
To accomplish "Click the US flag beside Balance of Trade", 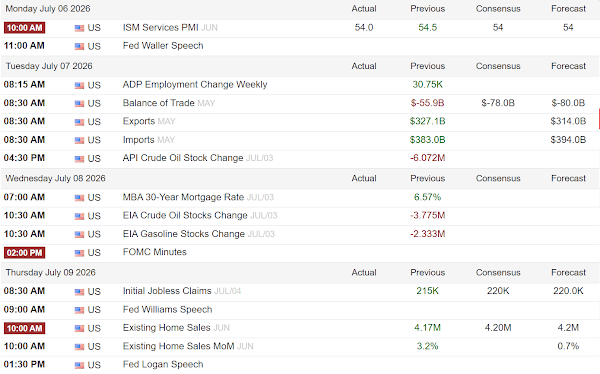I will 79,103.
